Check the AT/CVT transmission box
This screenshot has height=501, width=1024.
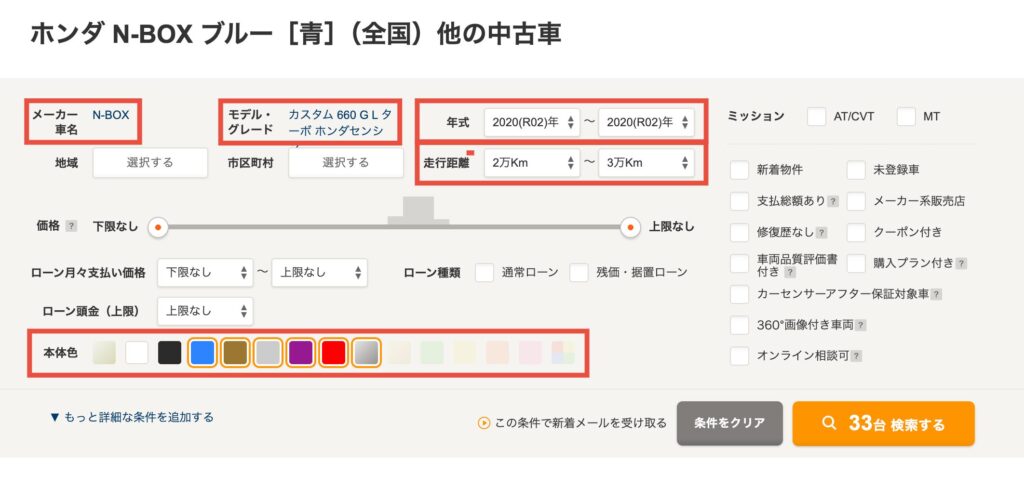click(x=816, y=117)
